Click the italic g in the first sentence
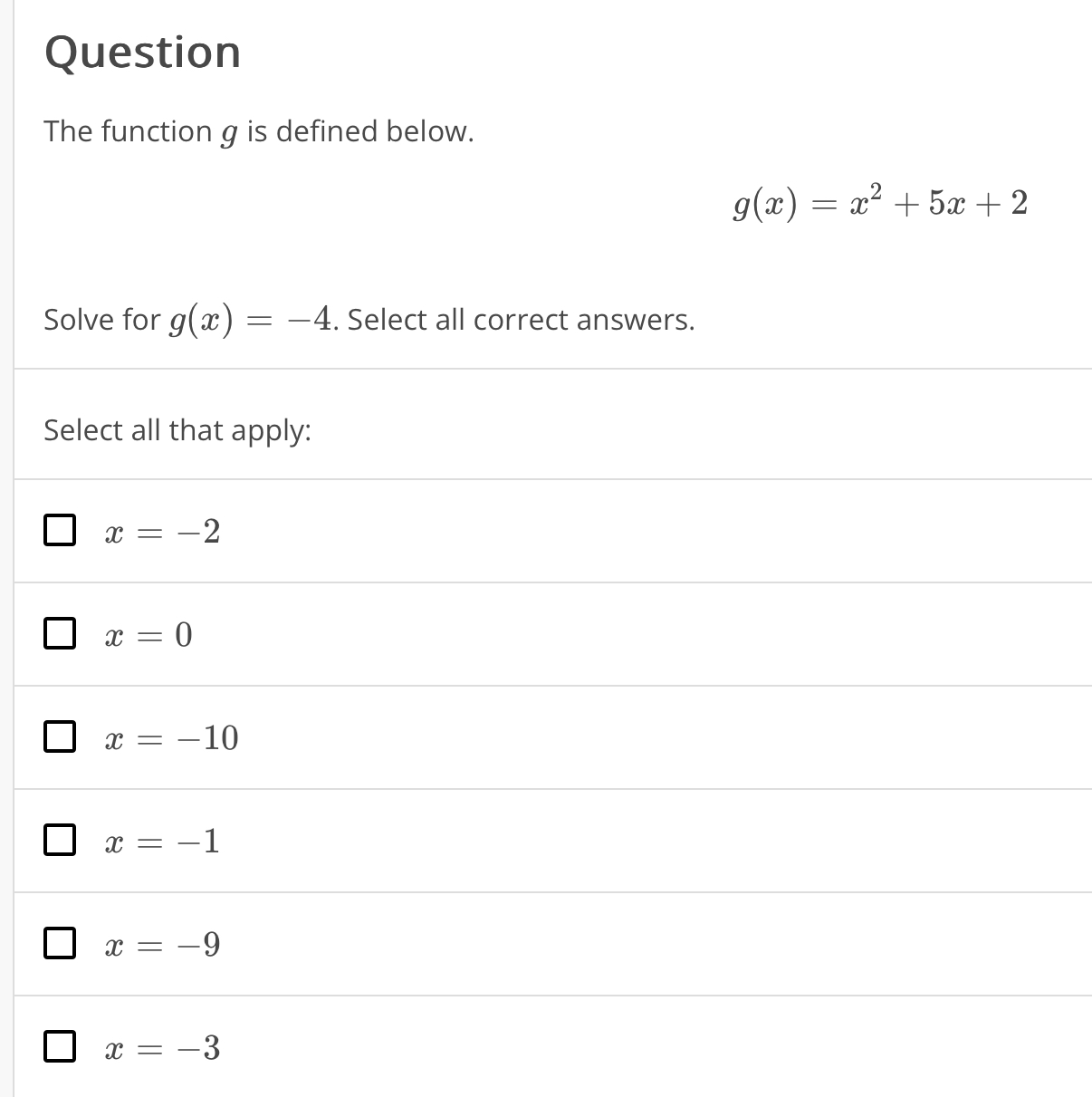Viewport: 1092px width, 1097px height. 229,133
